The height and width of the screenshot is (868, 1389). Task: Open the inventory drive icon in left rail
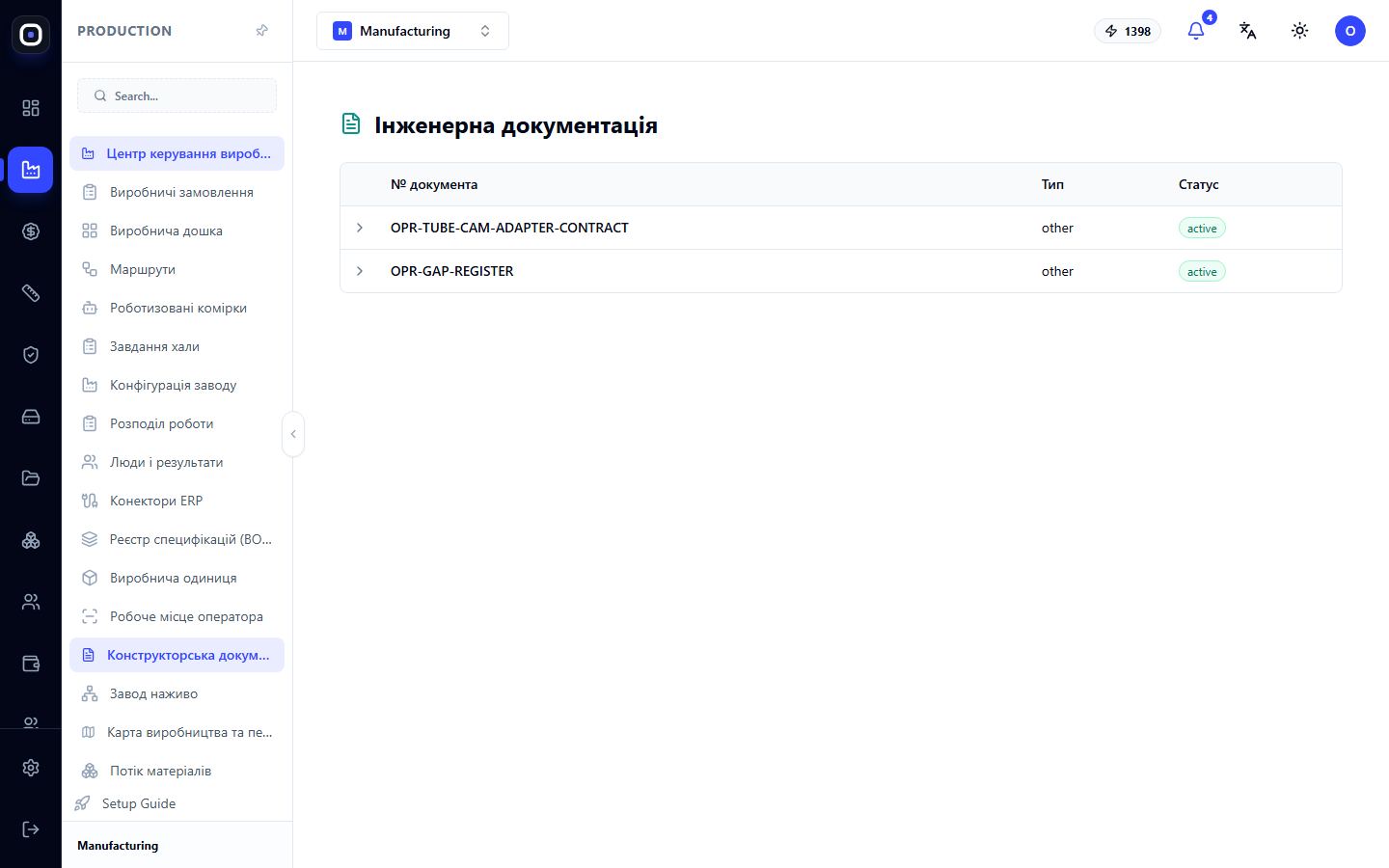tap(31, 417)
